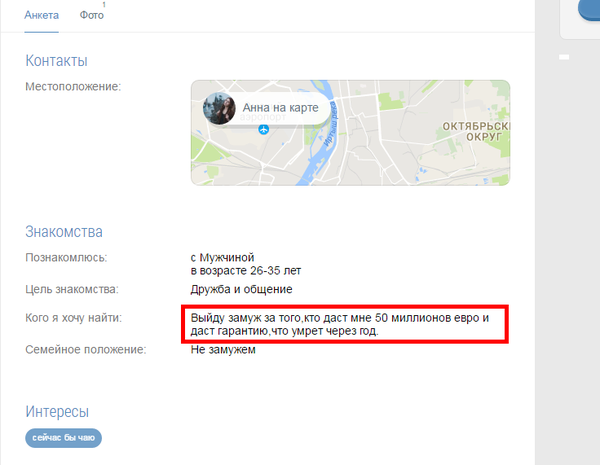The height and width of the screenshot is (465, 600).
Task: Click the blue button at top right
Action: tap(589, 10)
